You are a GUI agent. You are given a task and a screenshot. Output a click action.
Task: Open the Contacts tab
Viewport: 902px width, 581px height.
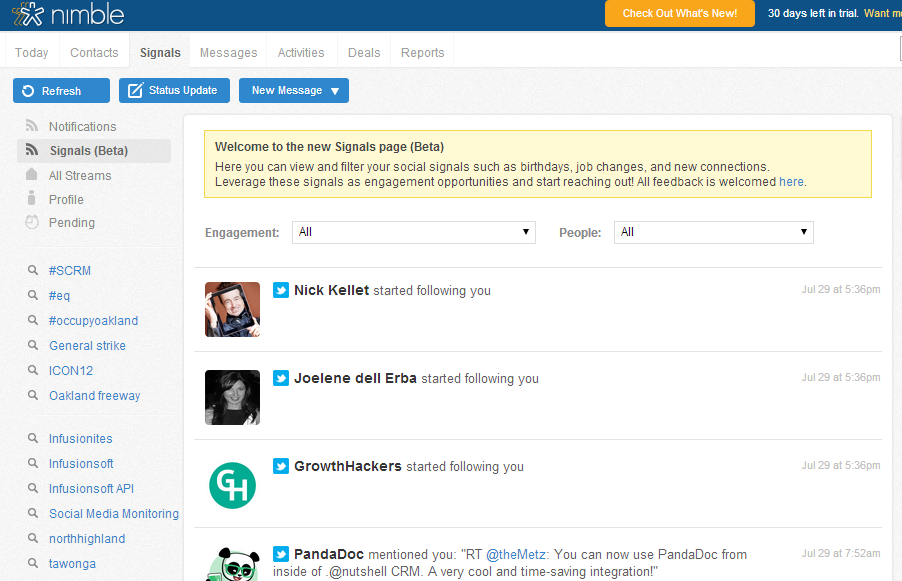coord(94,52)
